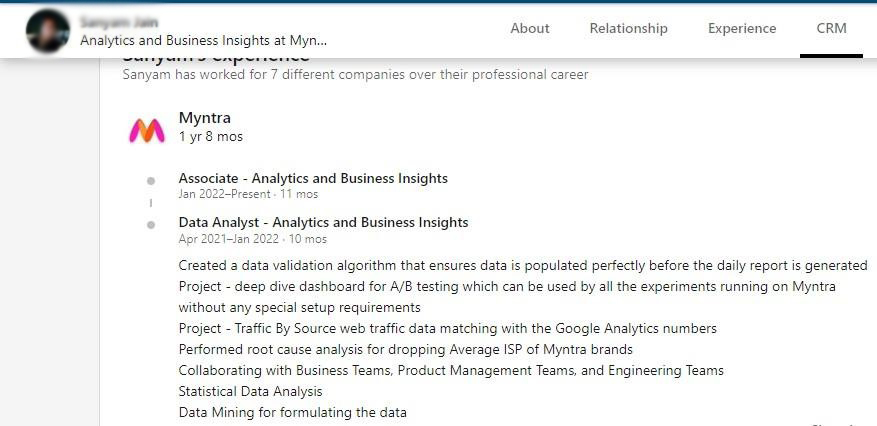
Task: Click the '7 different companies' summary line
Action: click(x=355, y=75)
